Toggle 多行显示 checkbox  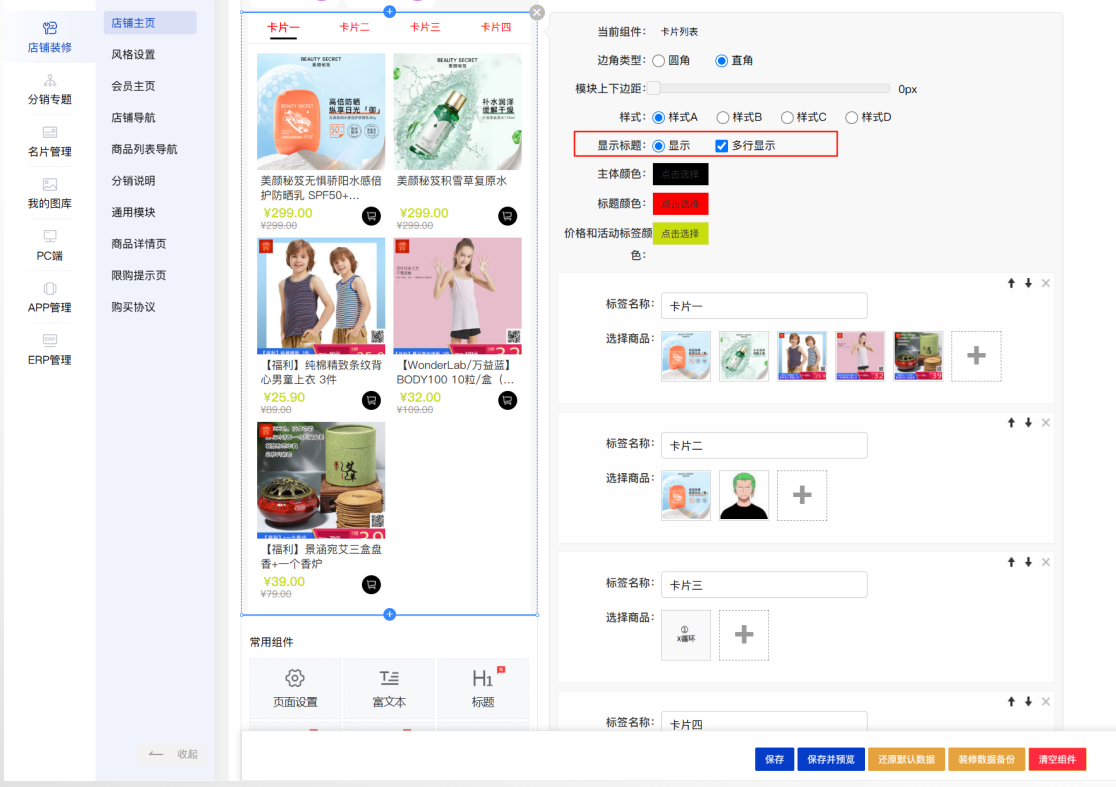pyautogui.click(x=722, y=146)
